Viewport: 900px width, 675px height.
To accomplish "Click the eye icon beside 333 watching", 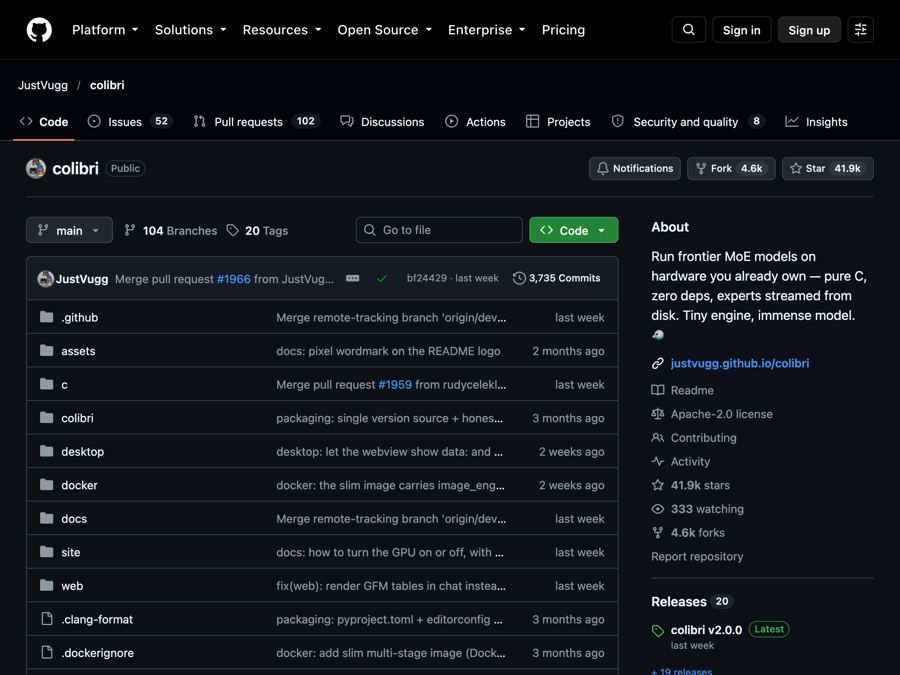I will pos(658,509).
